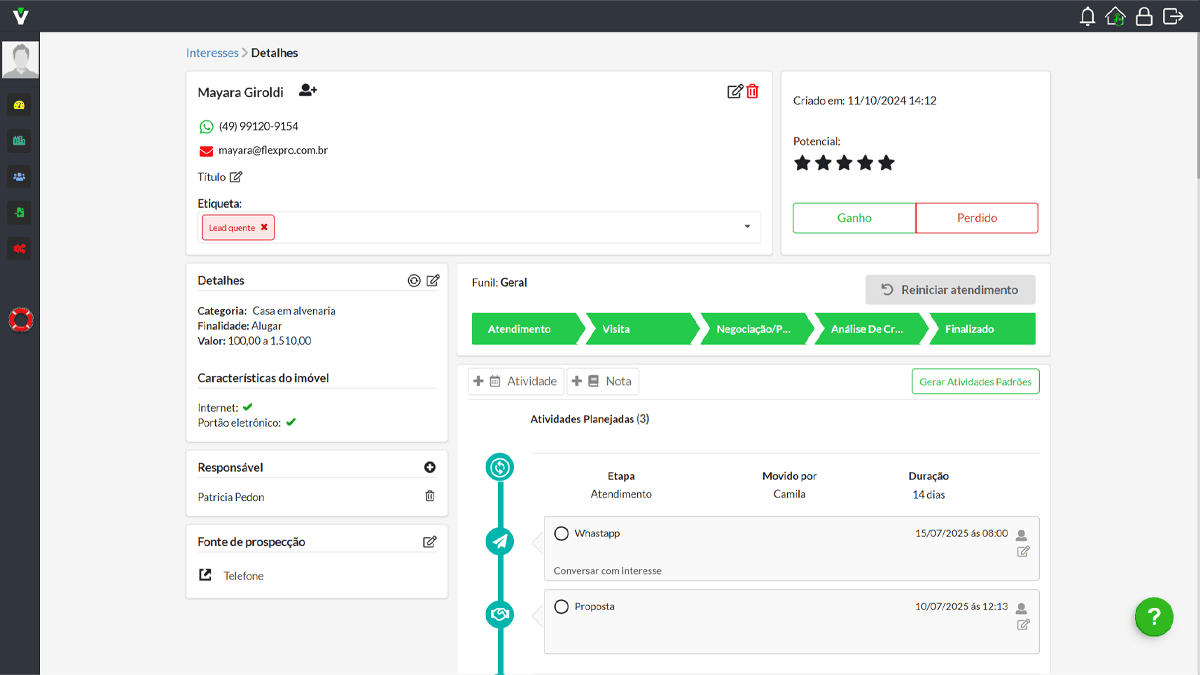Viewport: 1200px width, 675px height.
Task: Open the Etiqueta dropdown arrow
Action: pos(745,227)
